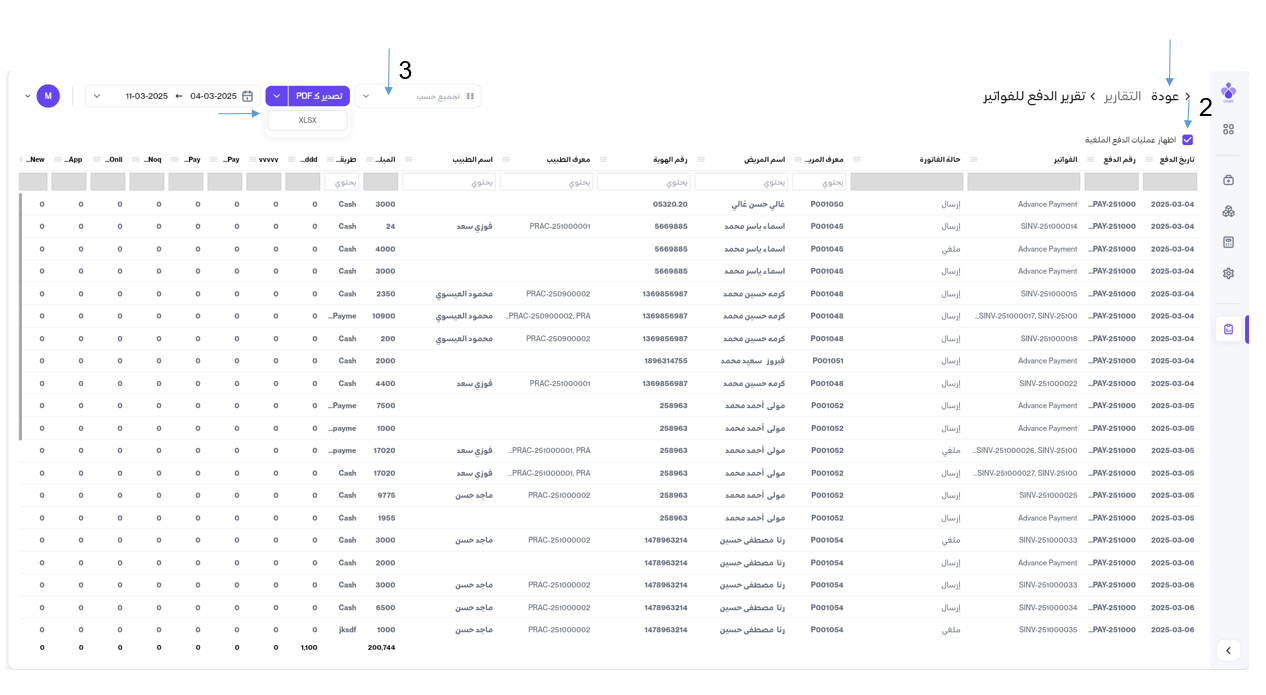1266x695 pixels.
Task: Expand the date range picker chevron
Action: [x=97, y=96]
